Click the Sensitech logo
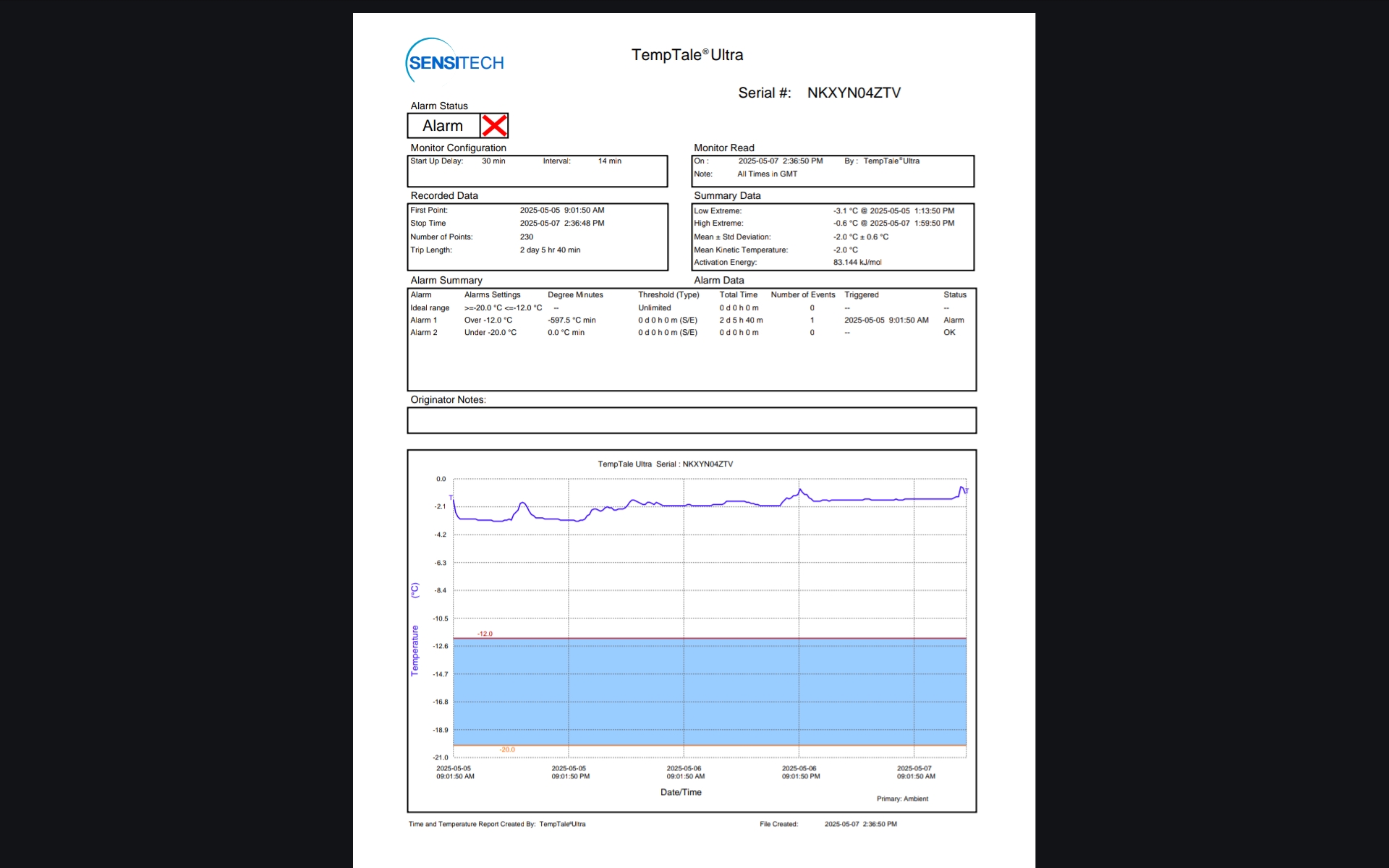The width and height of the screenshot is (1389, 868). (x=455, y=61)
